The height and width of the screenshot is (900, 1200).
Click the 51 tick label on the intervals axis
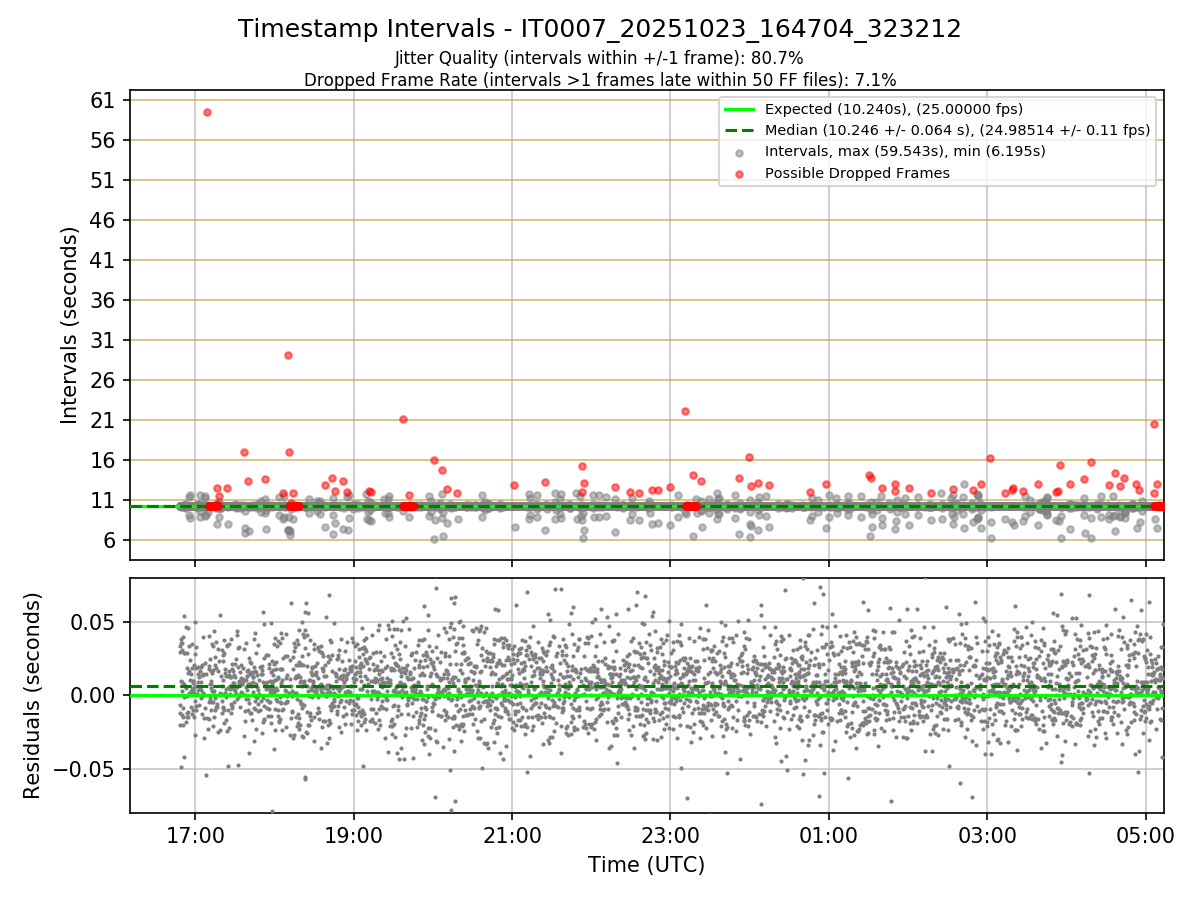click(105, 180)
